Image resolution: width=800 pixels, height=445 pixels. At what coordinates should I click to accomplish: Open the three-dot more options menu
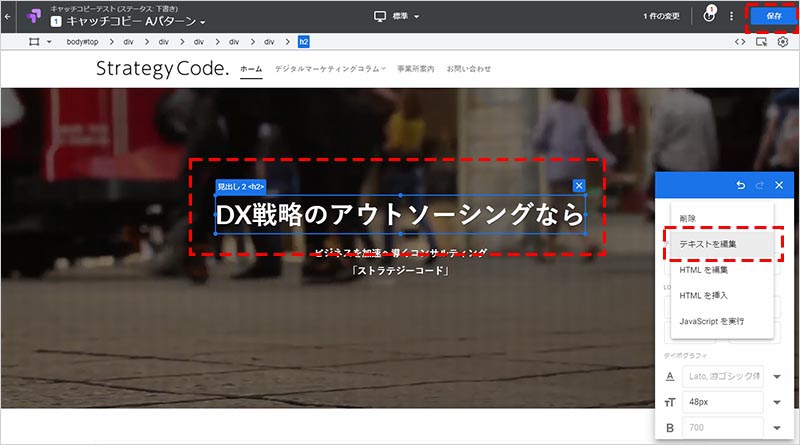click(731, 16)
